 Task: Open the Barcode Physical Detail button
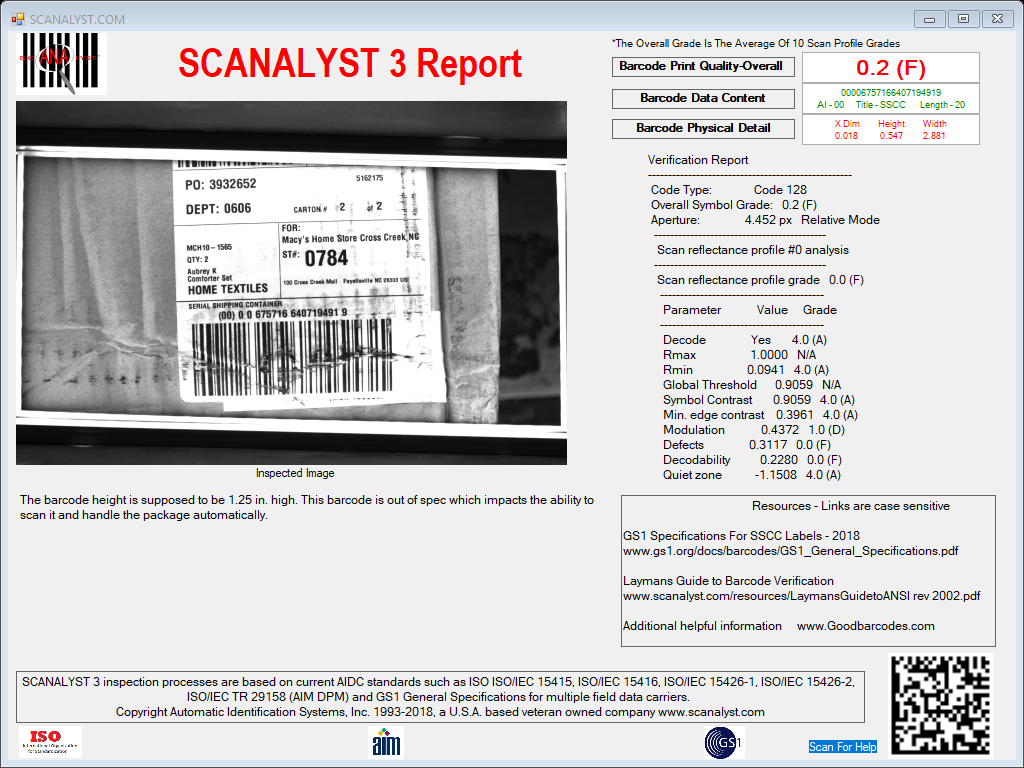703,129
